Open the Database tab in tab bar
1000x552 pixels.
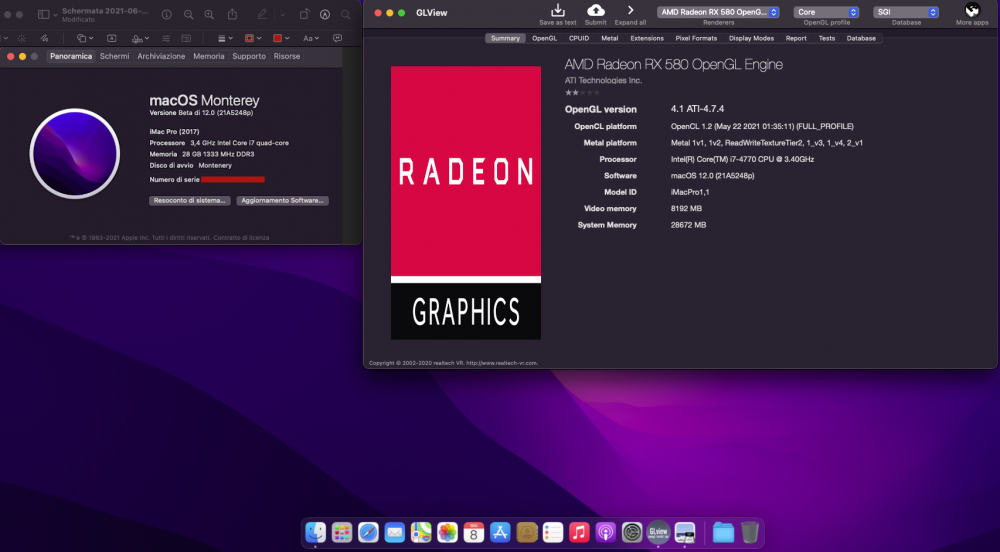(861, 38)
